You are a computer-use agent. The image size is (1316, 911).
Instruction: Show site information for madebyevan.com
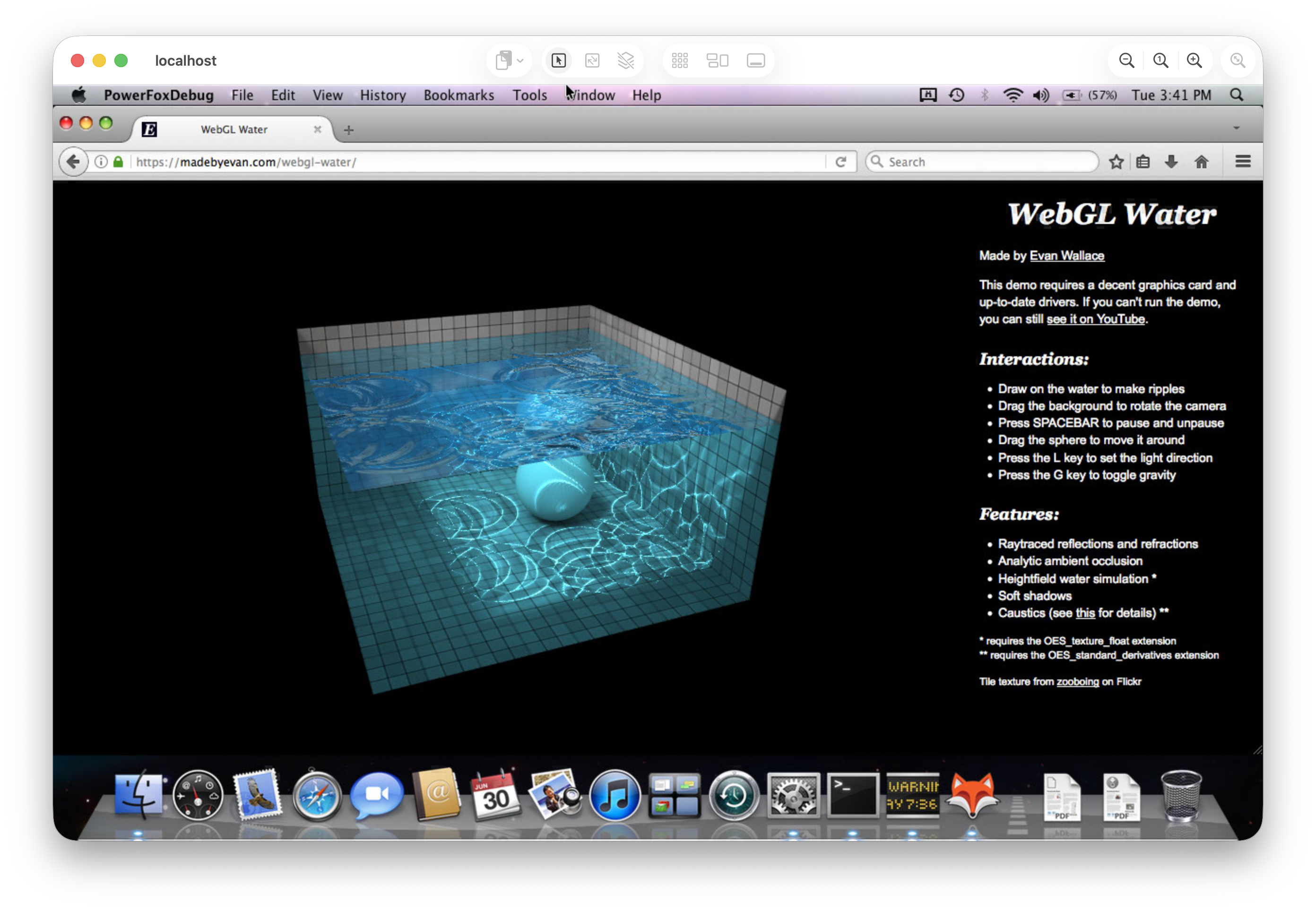pyautogui.click(x=101, y=162)
